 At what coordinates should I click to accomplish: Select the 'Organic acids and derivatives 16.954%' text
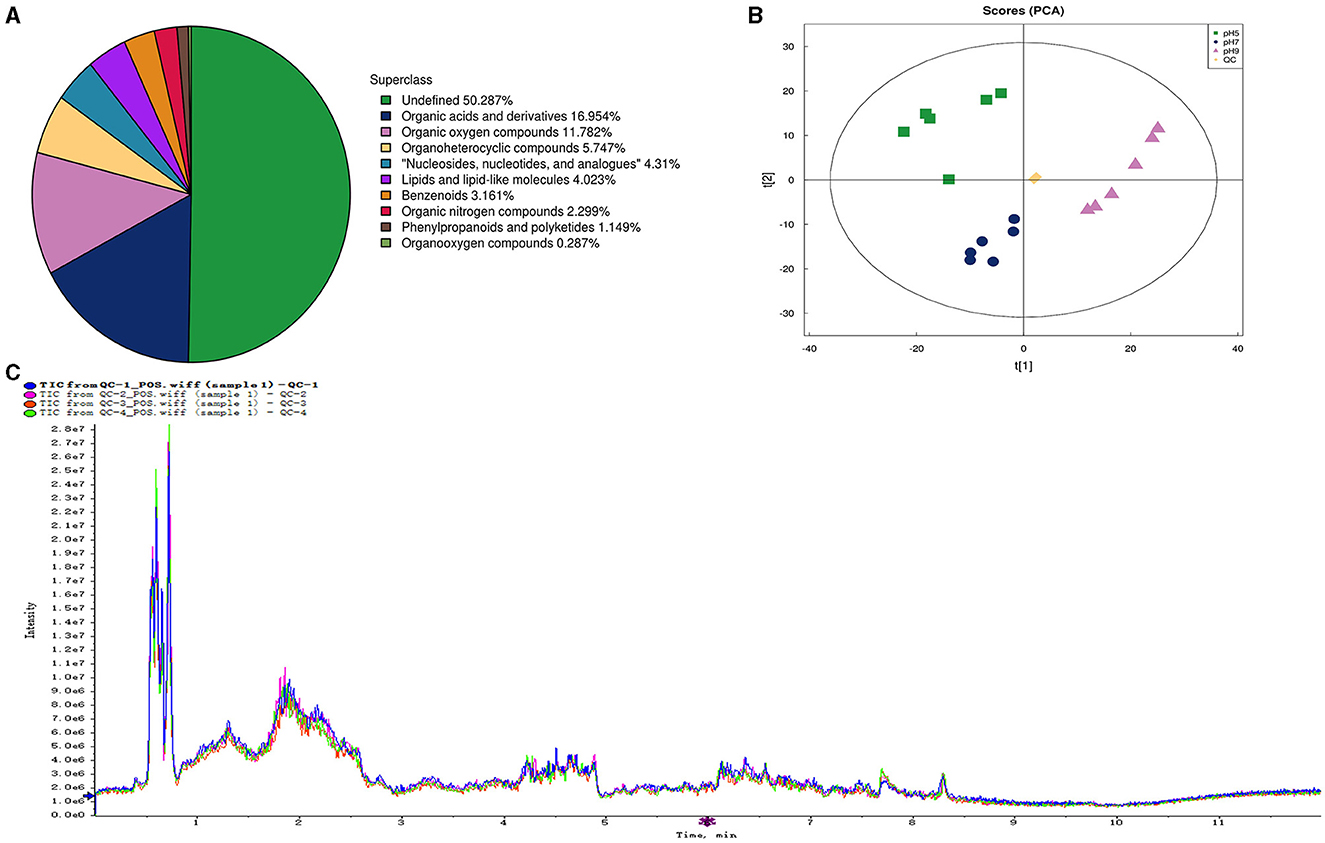513,116
